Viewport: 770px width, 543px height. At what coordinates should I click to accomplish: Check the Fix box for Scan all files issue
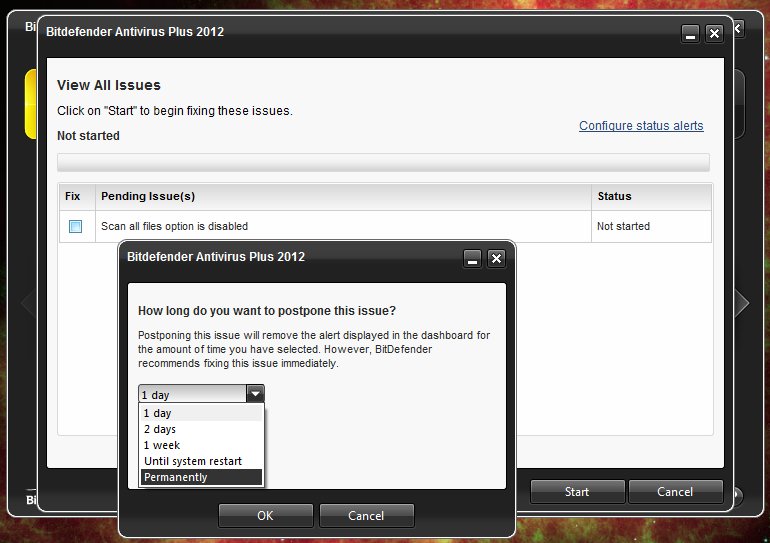(75, 226)
